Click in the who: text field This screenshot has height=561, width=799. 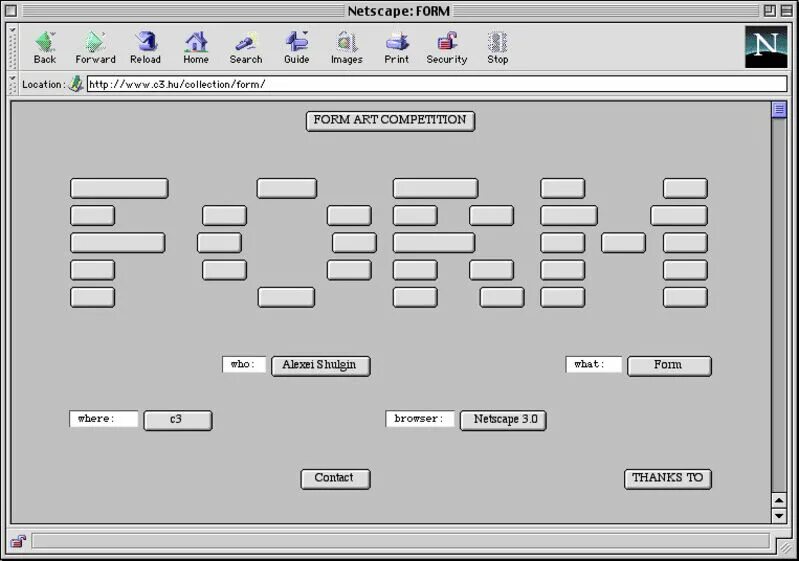pyautogui.click(x=244, y=364)
